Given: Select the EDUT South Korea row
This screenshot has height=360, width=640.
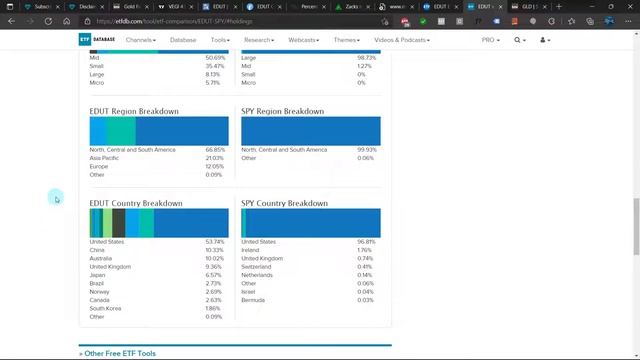Looking at the screenshot, I should (157, 309).
